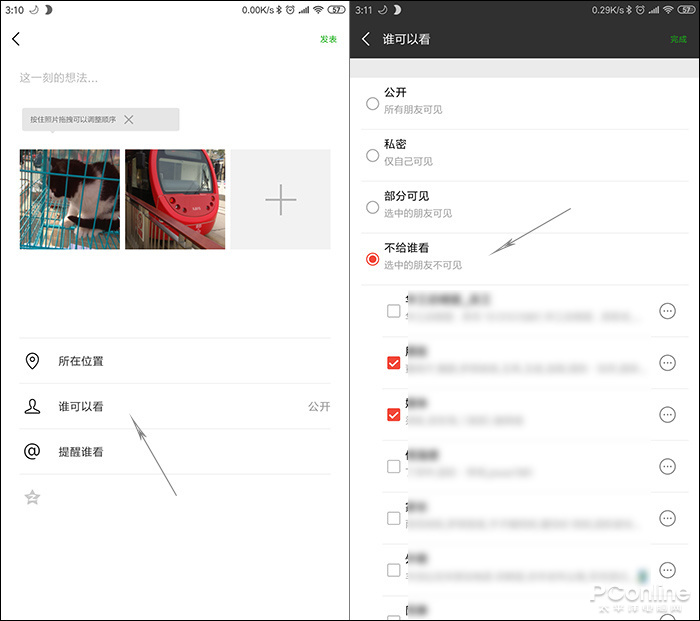Tap the right screen battery indicator

coord(686,10)
